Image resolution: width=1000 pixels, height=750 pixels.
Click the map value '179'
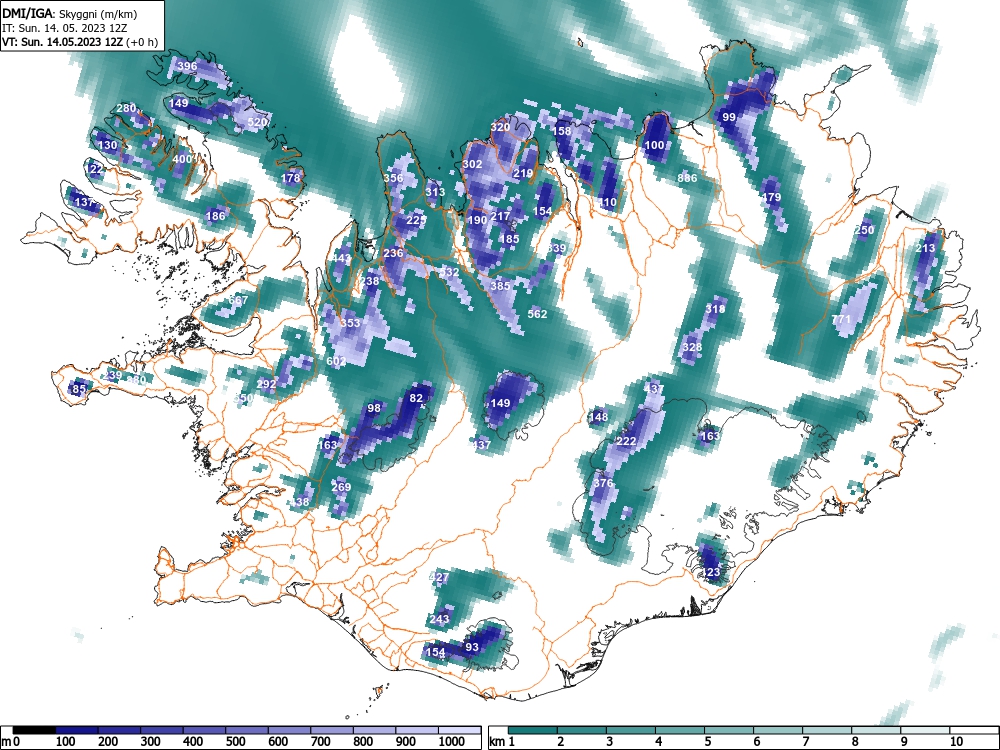pos(772,197)
